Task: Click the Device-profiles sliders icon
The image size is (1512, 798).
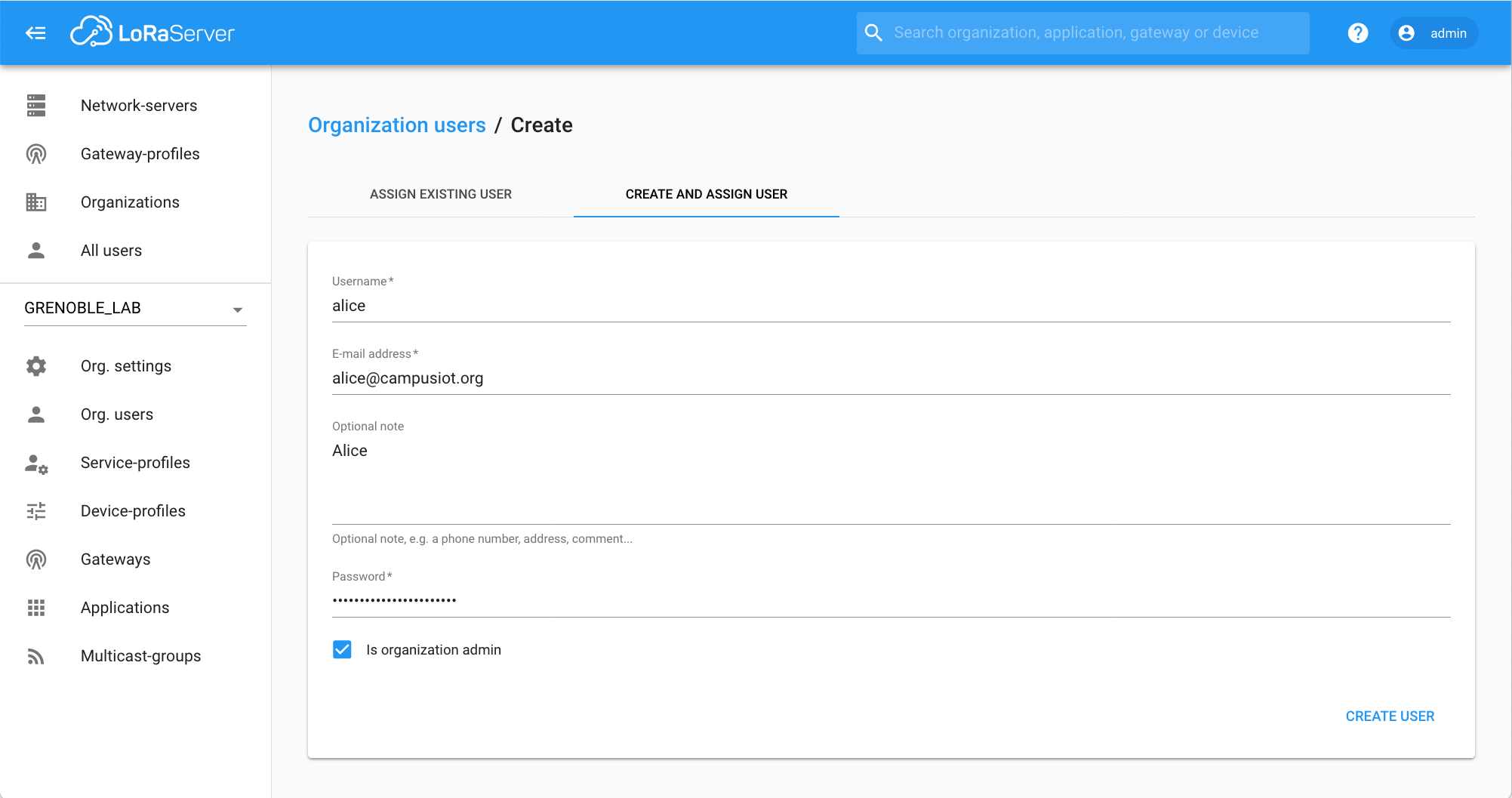Action: (36, 511)
